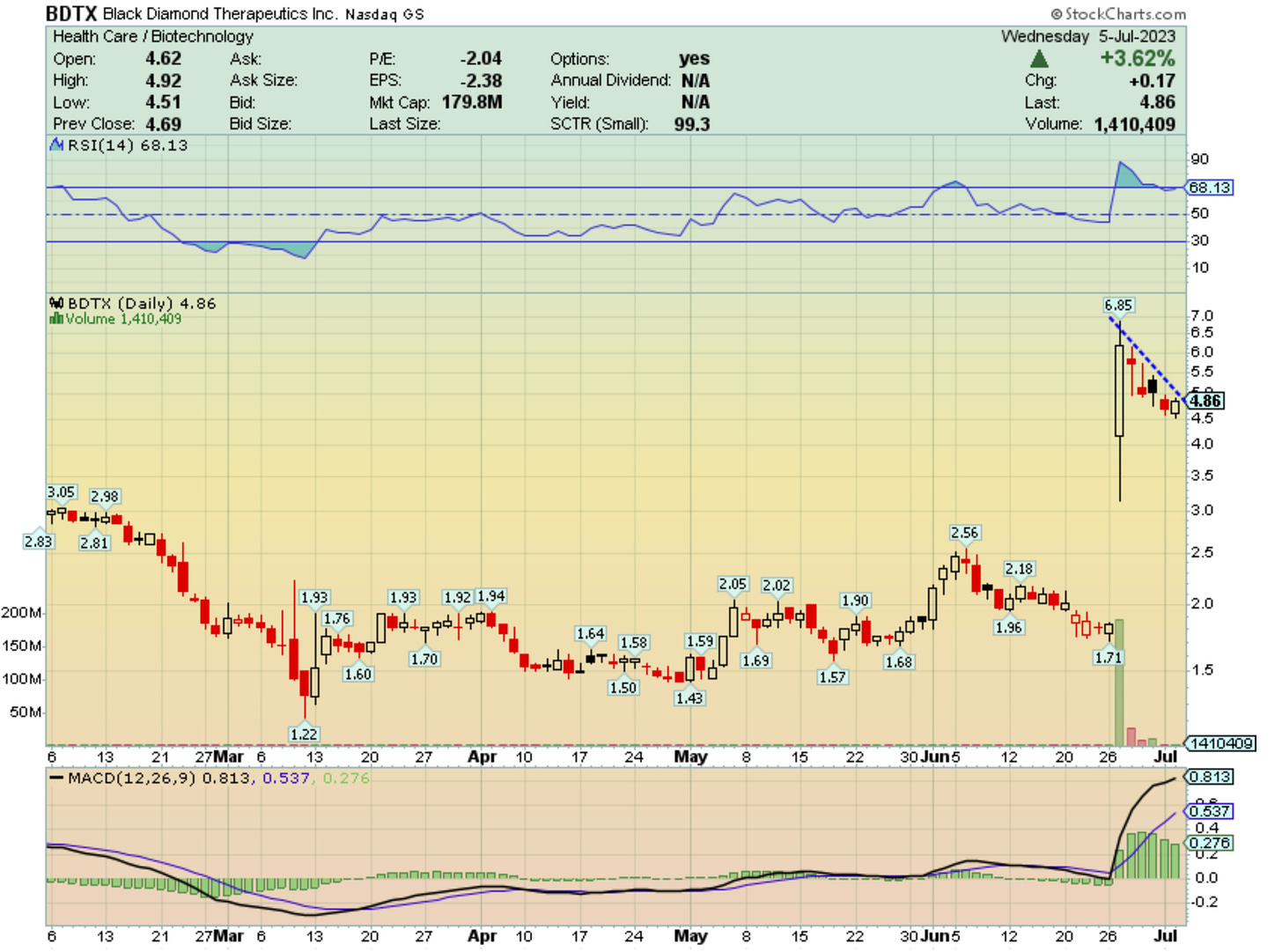Click the 2.02 price label
1282x952 pixels.
point(777,585)
